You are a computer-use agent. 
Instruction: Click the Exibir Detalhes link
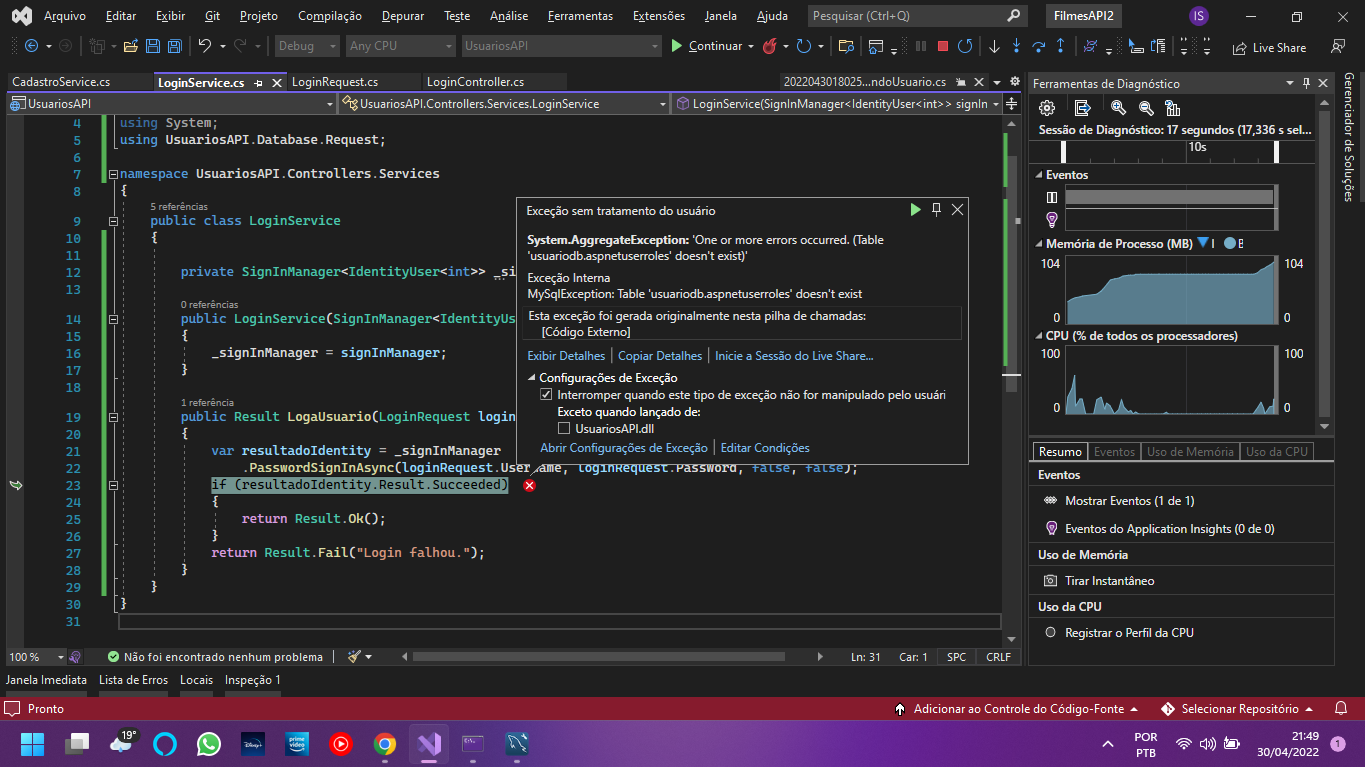(x=566, y=355)
